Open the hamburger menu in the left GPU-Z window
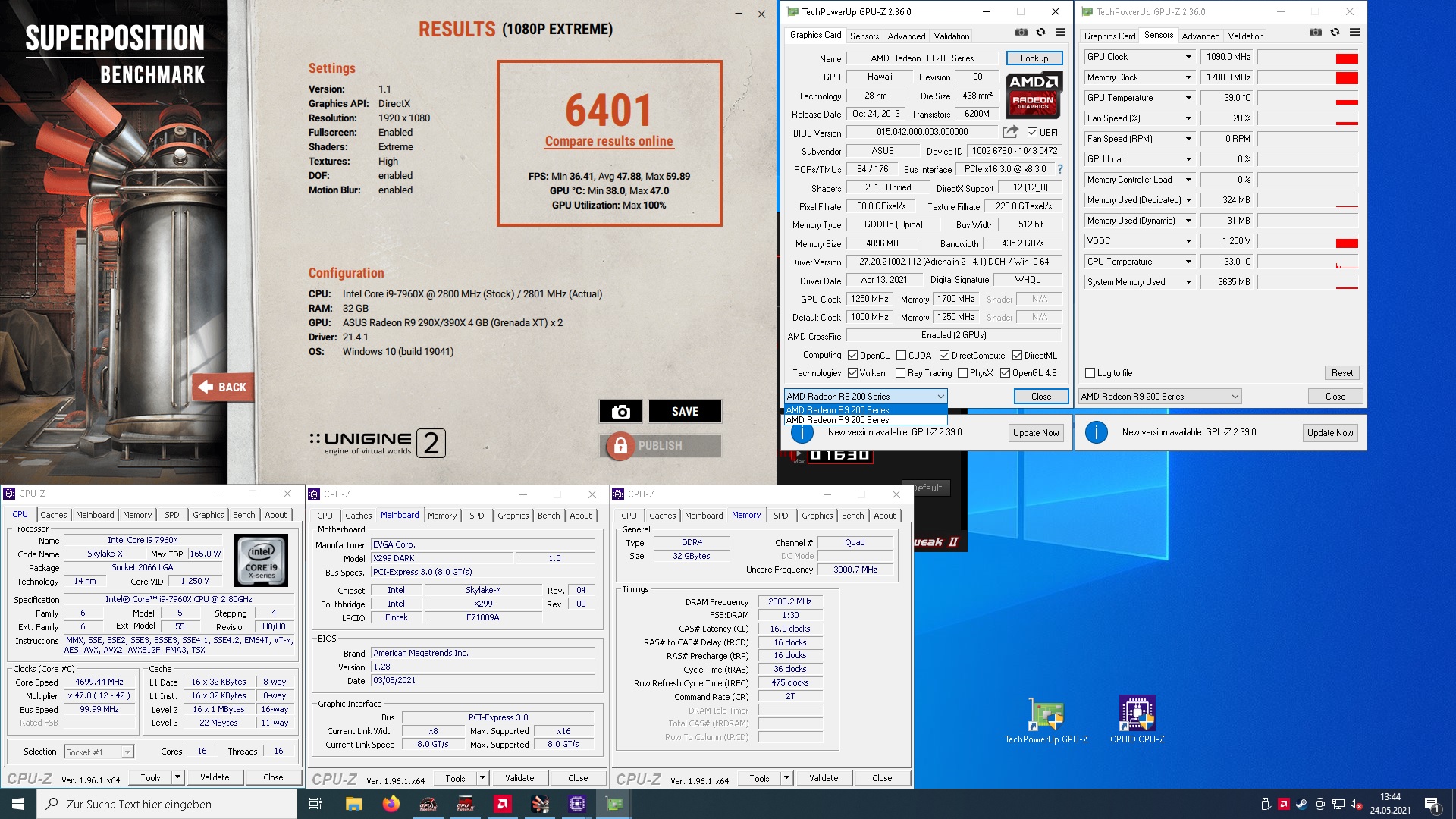The height and width of the screenshot is (819, 1456). pos(1060,32)
